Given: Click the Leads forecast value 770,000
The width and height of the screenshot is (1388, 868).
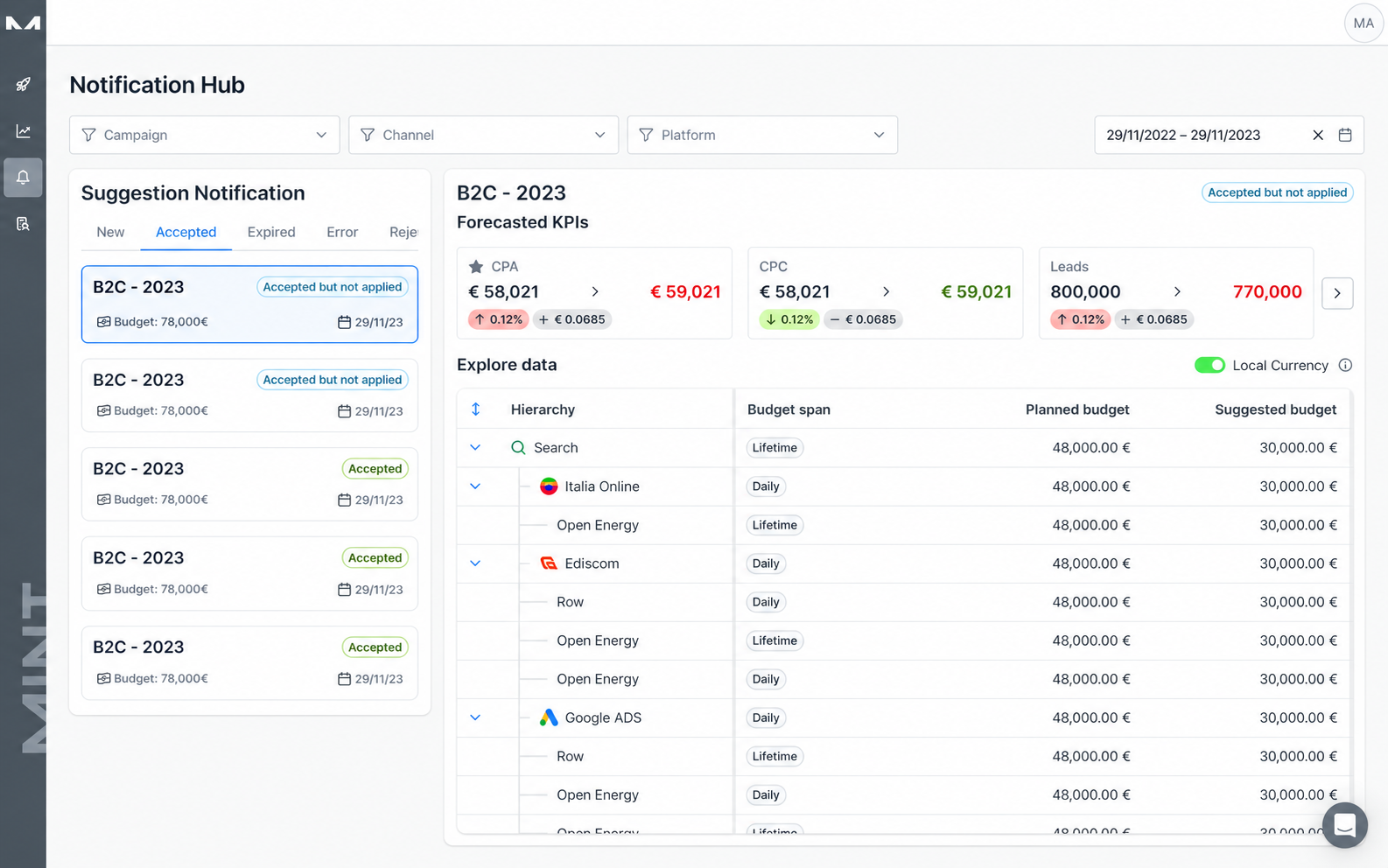Looking at the screenshot, I should pos(1267,291).
